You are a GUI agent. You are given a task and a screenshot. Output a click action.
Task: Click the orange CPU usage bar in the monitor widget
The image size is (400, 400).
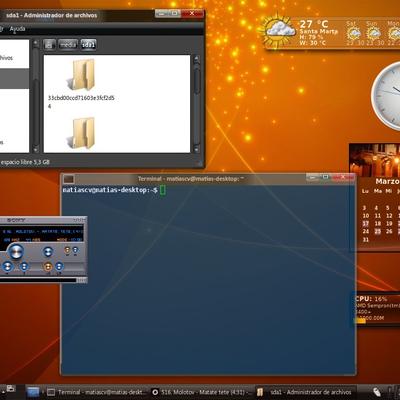click(360, 320)
